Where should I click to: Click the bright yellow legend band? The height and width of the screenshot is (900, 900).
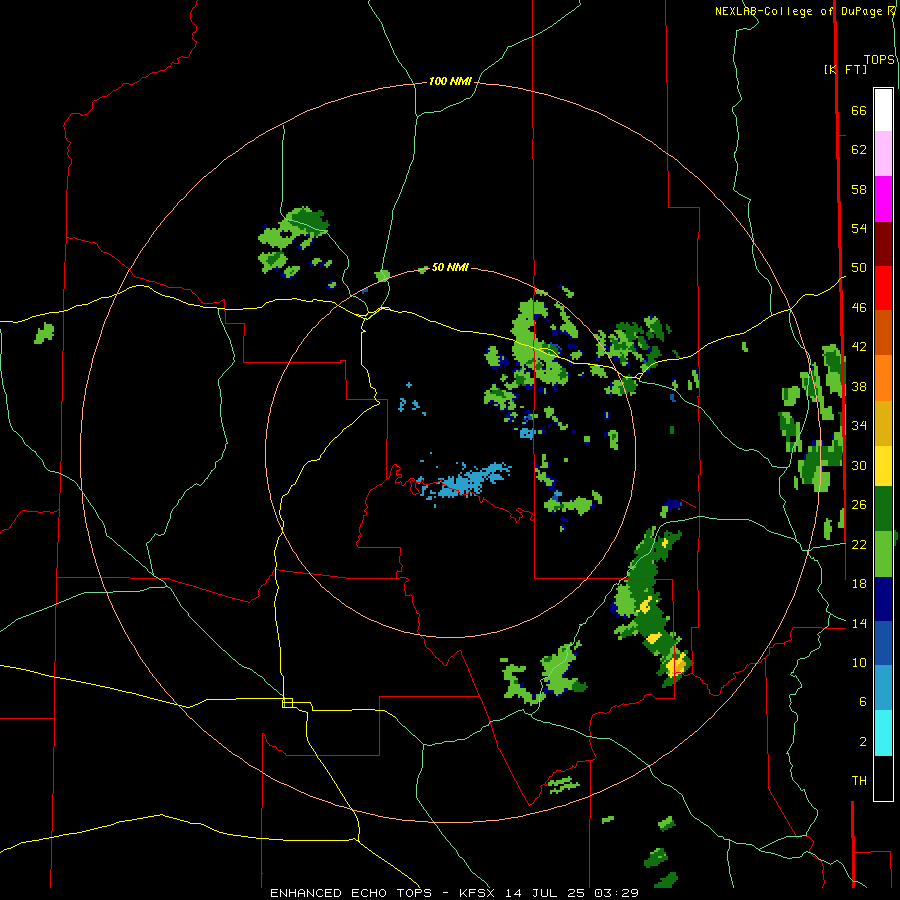tap(883, 465)
